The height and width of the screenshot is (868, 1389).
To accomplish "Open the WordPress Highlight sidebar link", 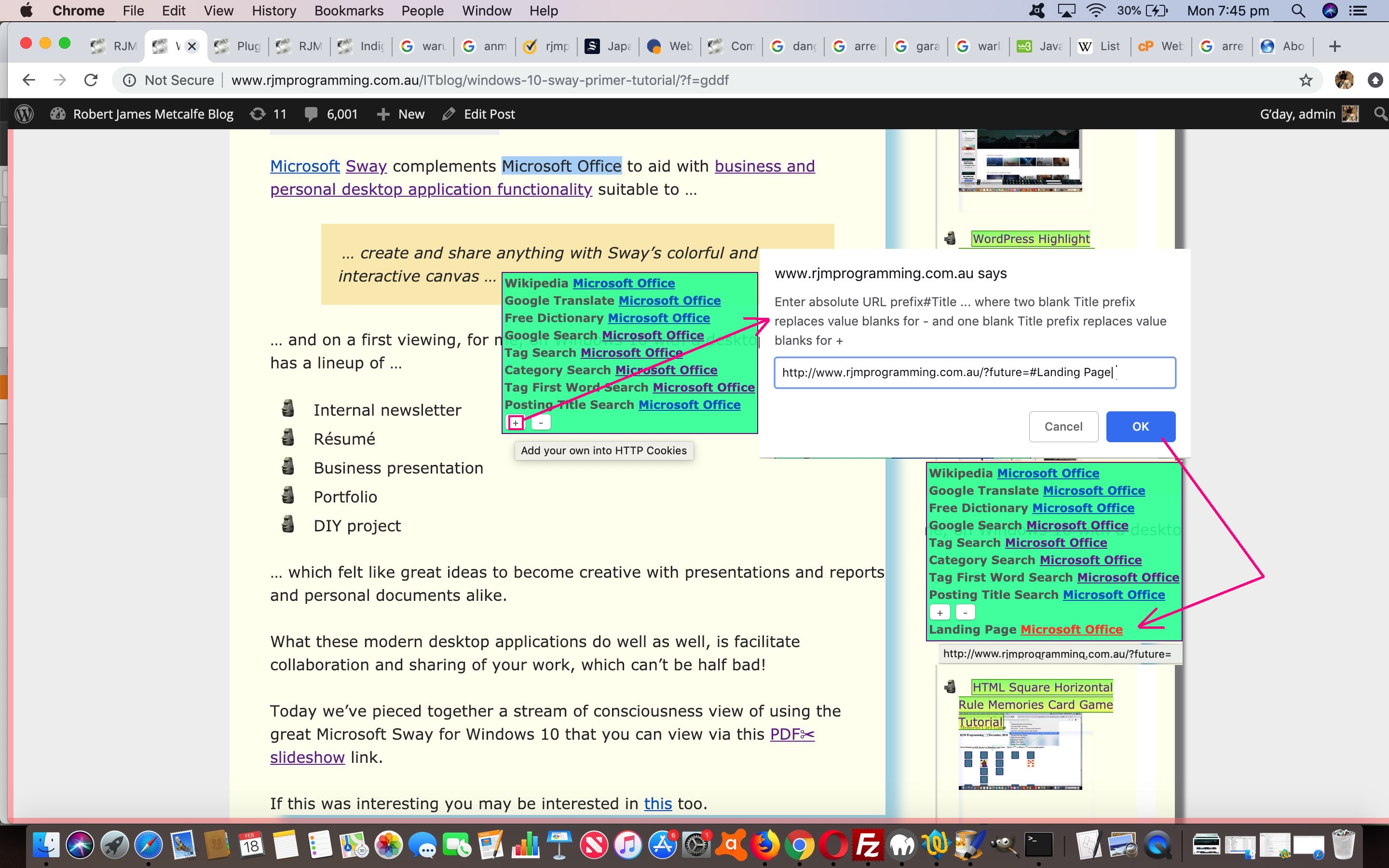I will click(1031, 239).
